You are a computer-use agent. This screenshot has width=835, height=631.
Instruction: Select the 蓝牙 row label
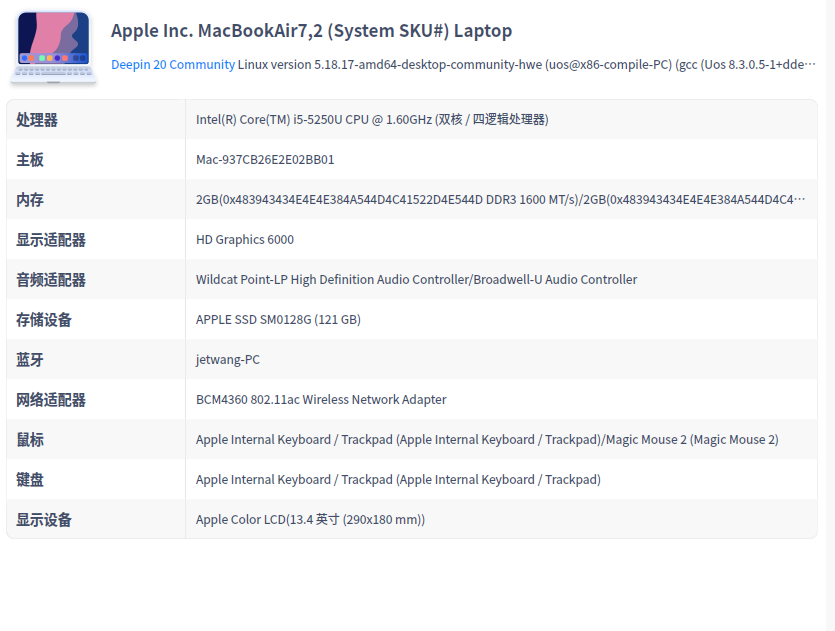30,359
